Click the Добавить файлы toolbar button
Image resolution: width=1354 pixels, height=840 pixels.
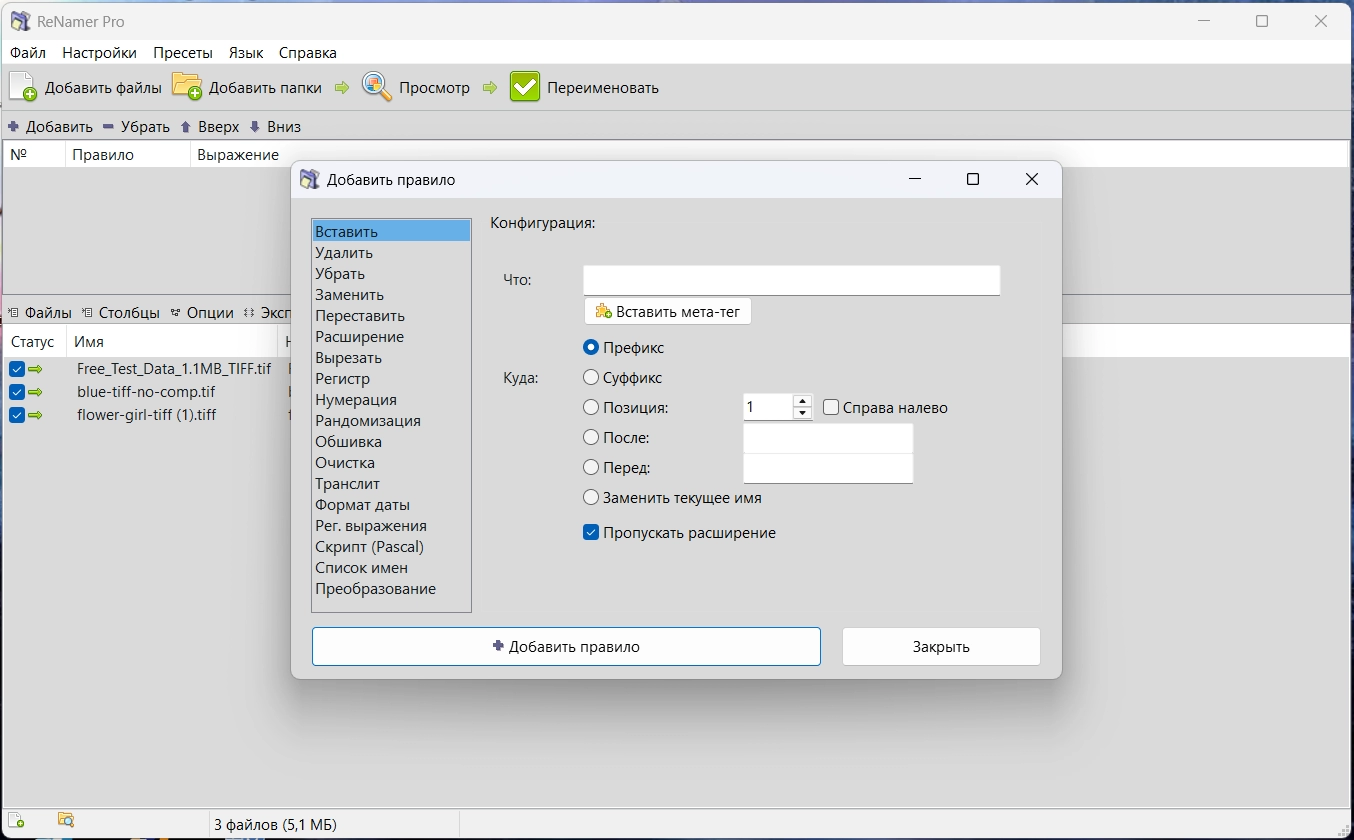(85, 87)
